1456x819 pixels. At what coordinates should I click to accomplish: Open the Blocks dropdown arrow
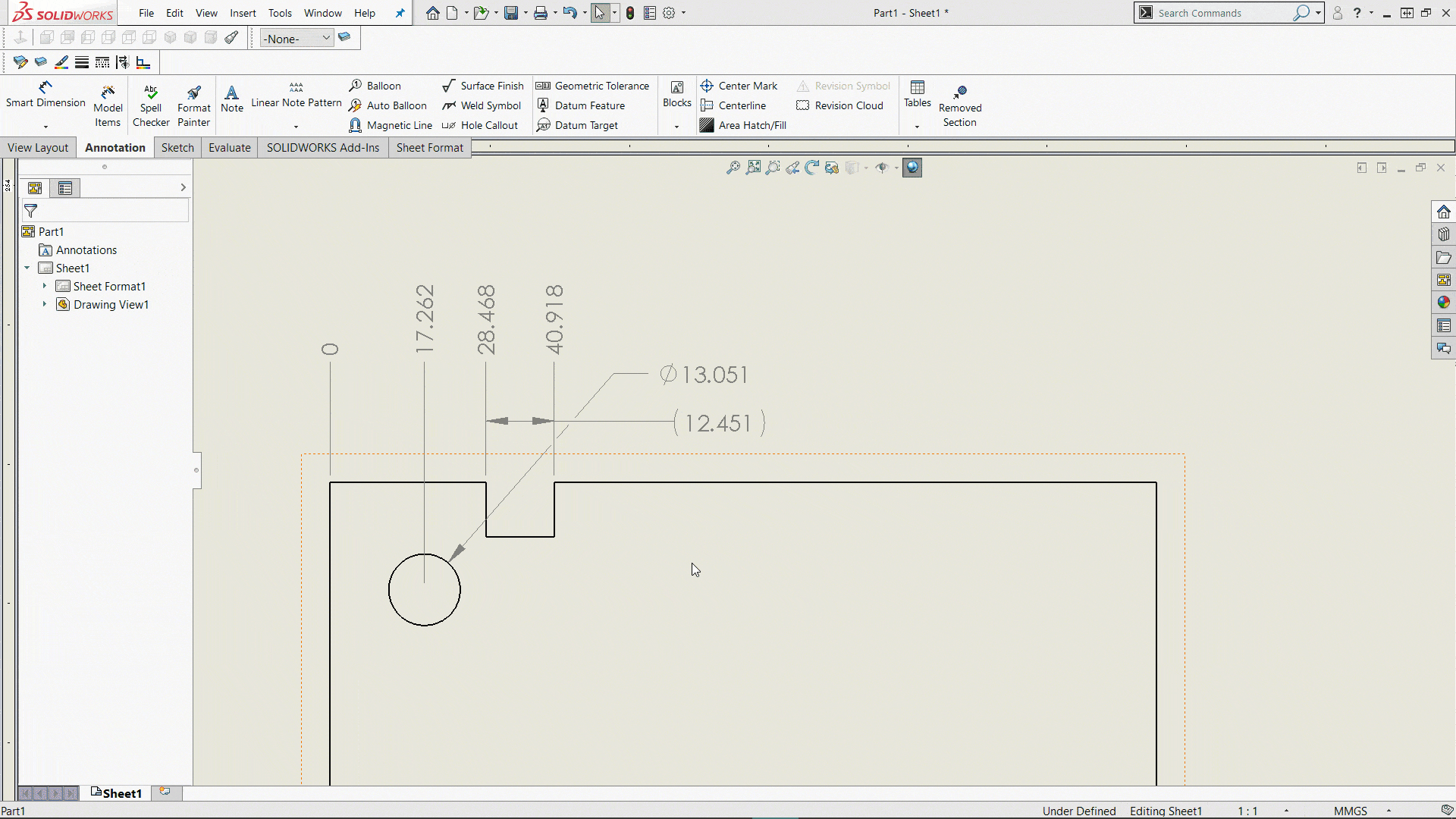tap(676, 127)
